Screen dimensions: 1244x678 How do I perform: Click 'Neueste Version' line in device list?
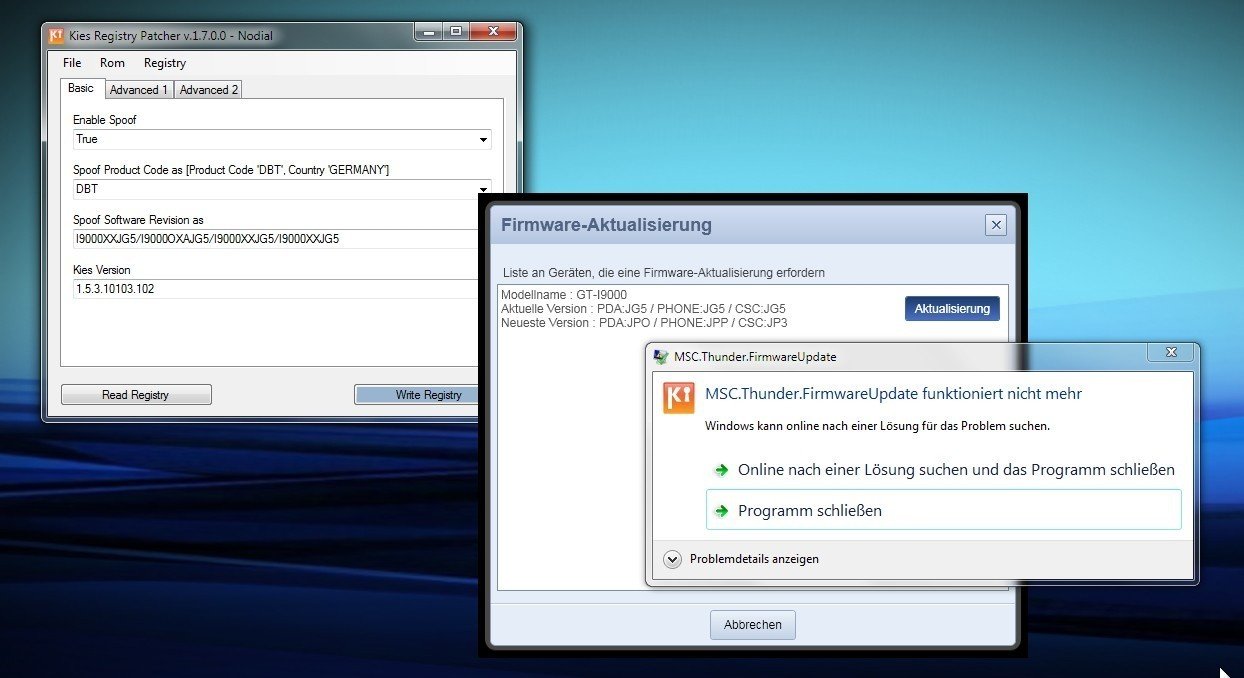[644, 323]
